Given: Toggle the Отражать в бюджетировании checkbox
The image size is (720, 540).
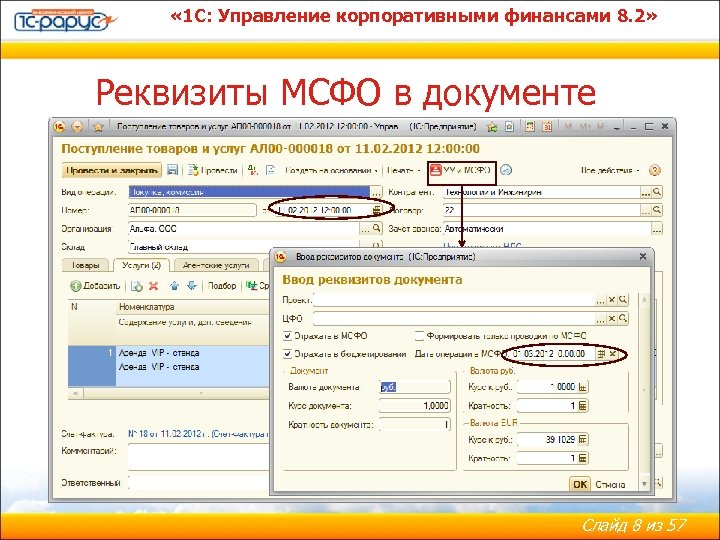Looking at the screenshot, I should coord(287,354).
